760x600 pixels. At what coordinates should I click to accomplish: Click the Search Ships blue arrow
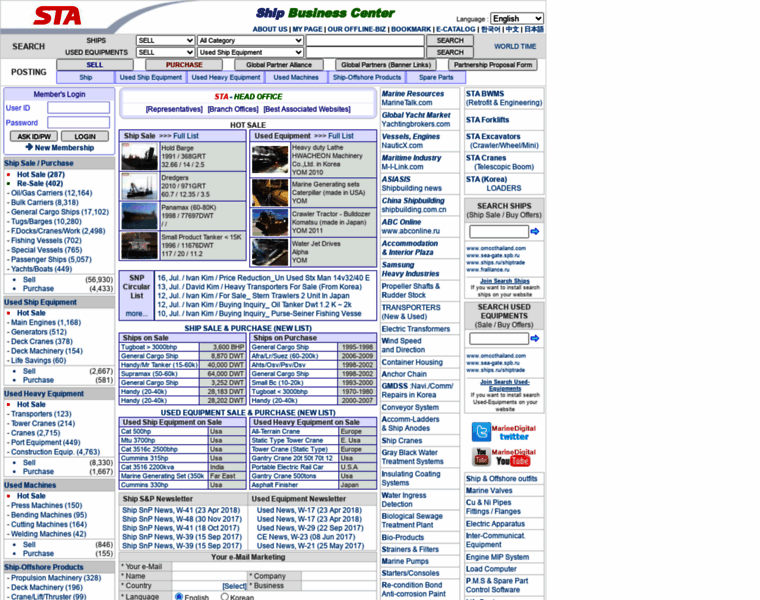(x=535, y=232)
